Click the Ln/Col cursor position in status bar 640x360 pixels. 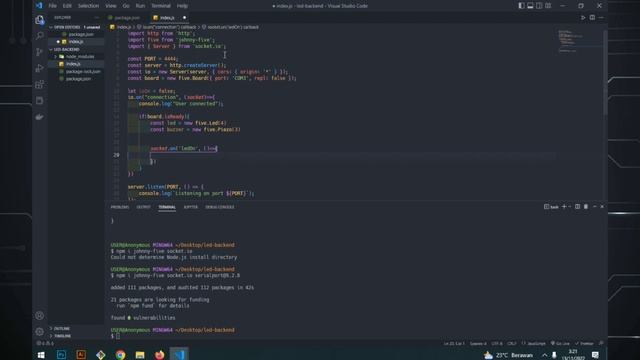pos(454,343)
